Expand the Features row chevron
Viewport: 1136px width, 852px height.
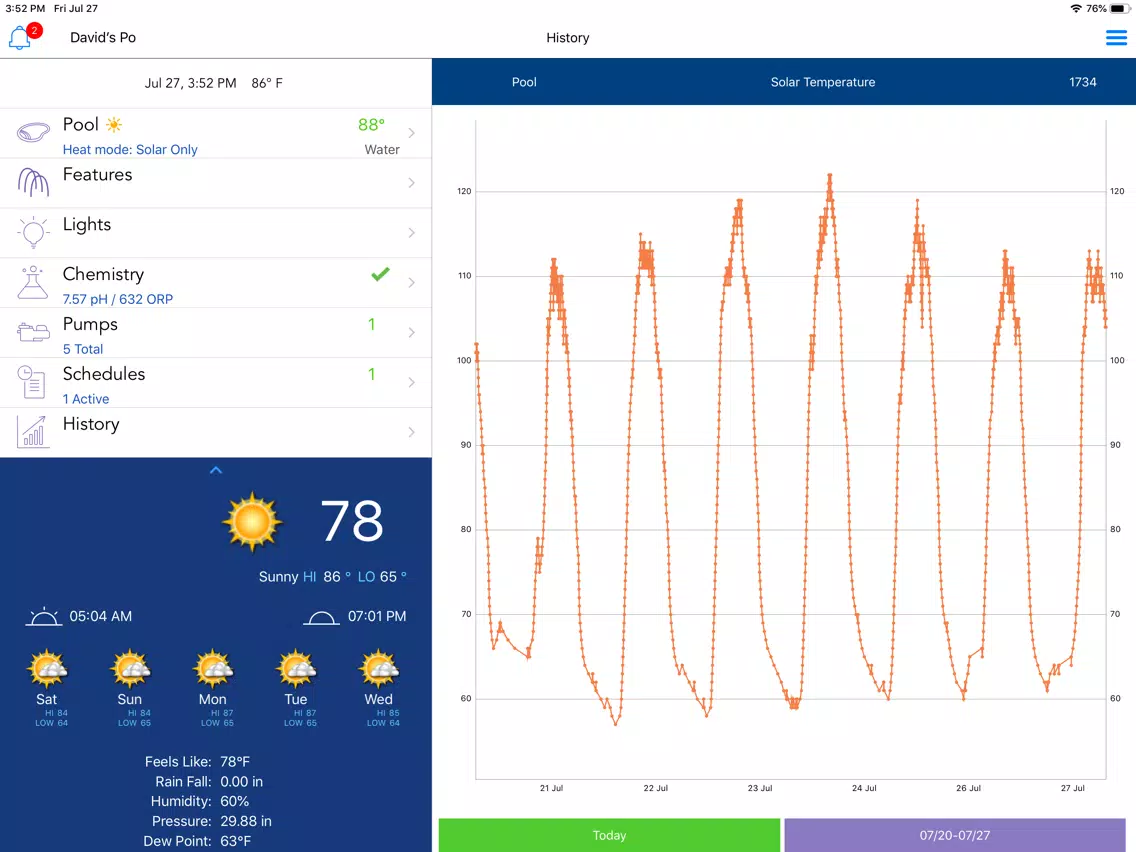412,183
